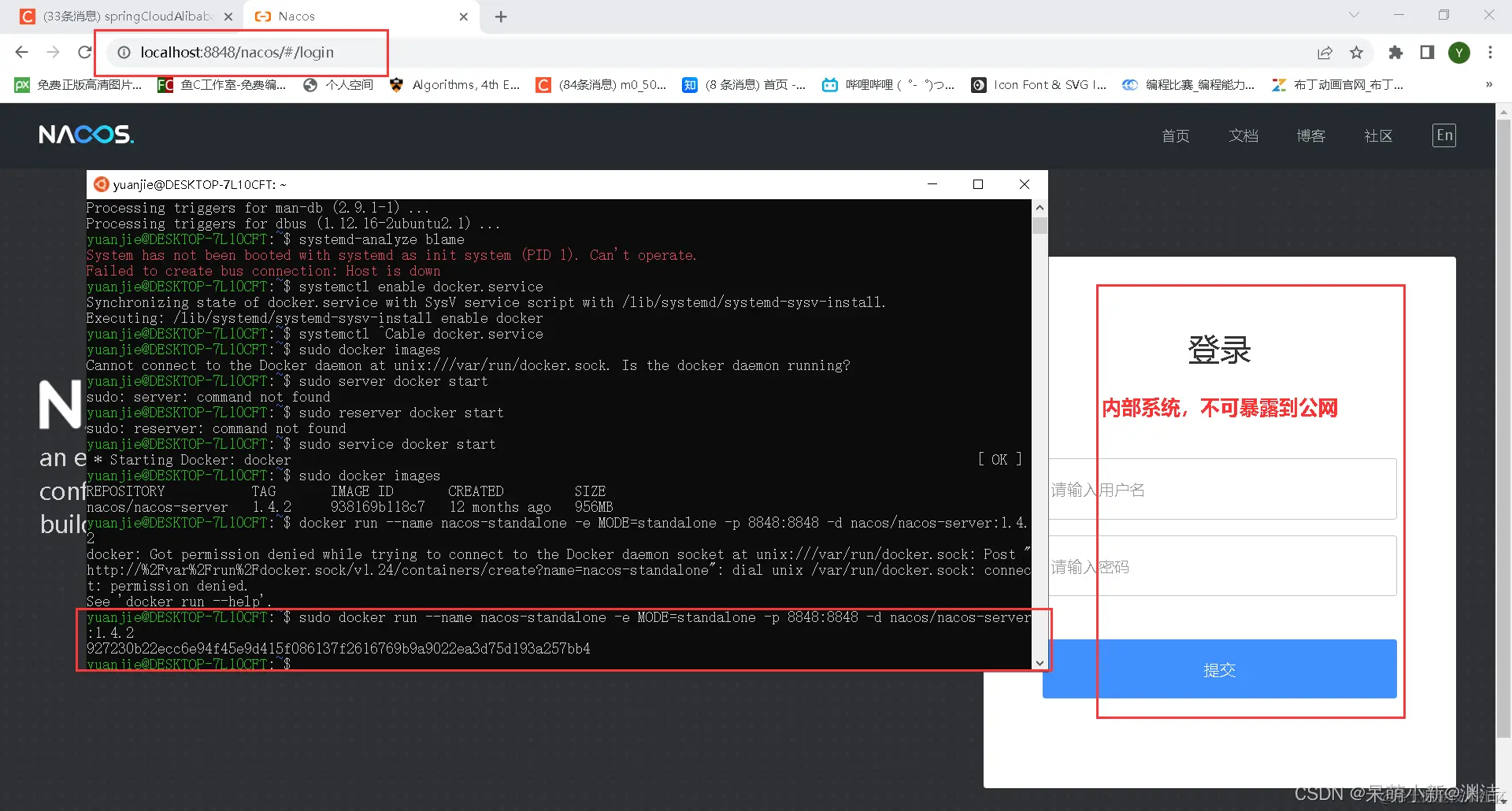This screenshot has height=811, width=1512.
Task: Click the browser forward arrow
Action: (53, 52)
